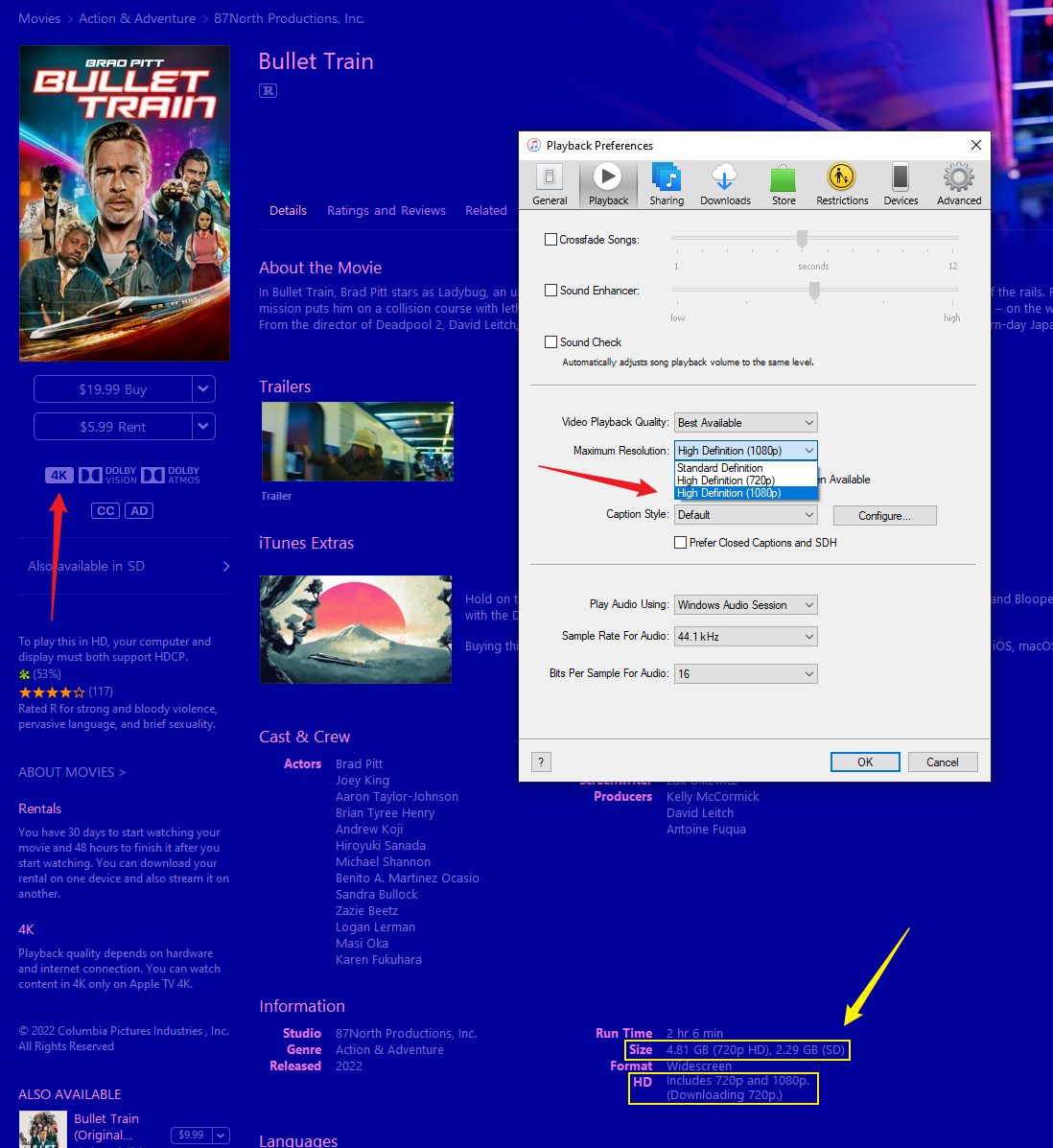
Task: Open the General preferences tab
Action: [x=550, y=185]
